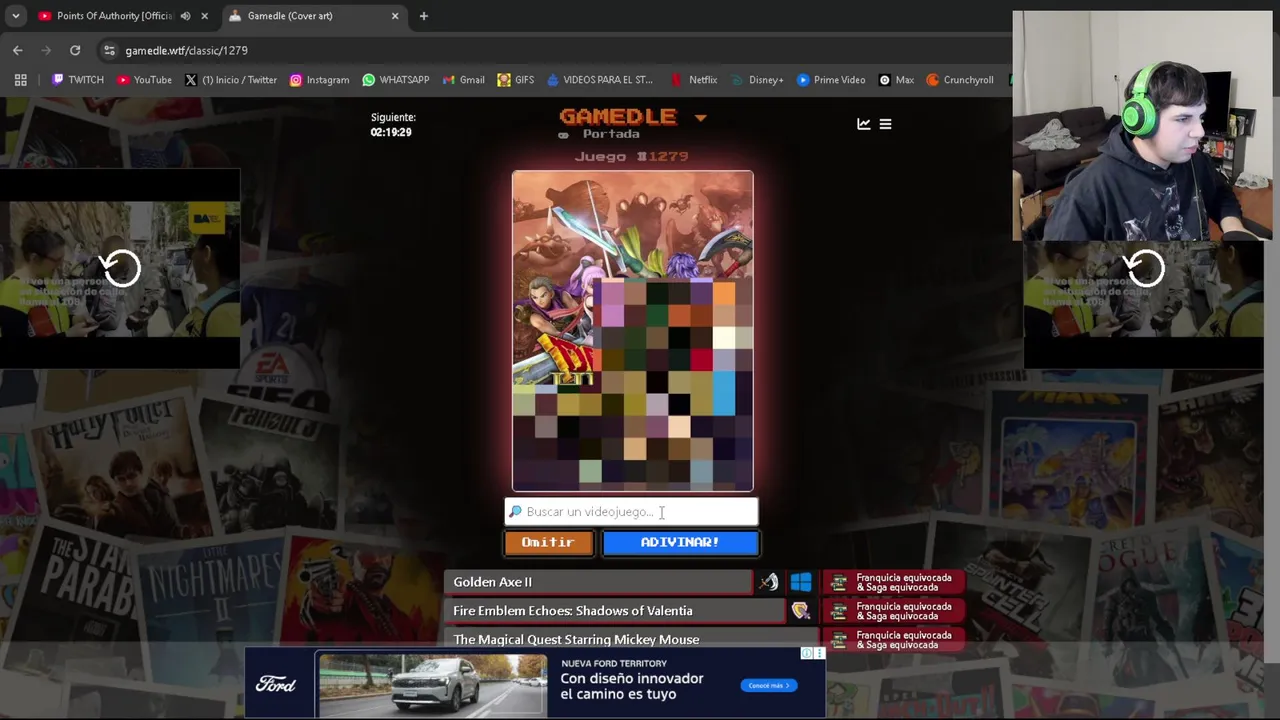Image resolution: width=1280 pixels, height=720 pixels.
Task: Select The Magical Quest Starring Mickey Mouse row
Action: (x=630, y=639)
